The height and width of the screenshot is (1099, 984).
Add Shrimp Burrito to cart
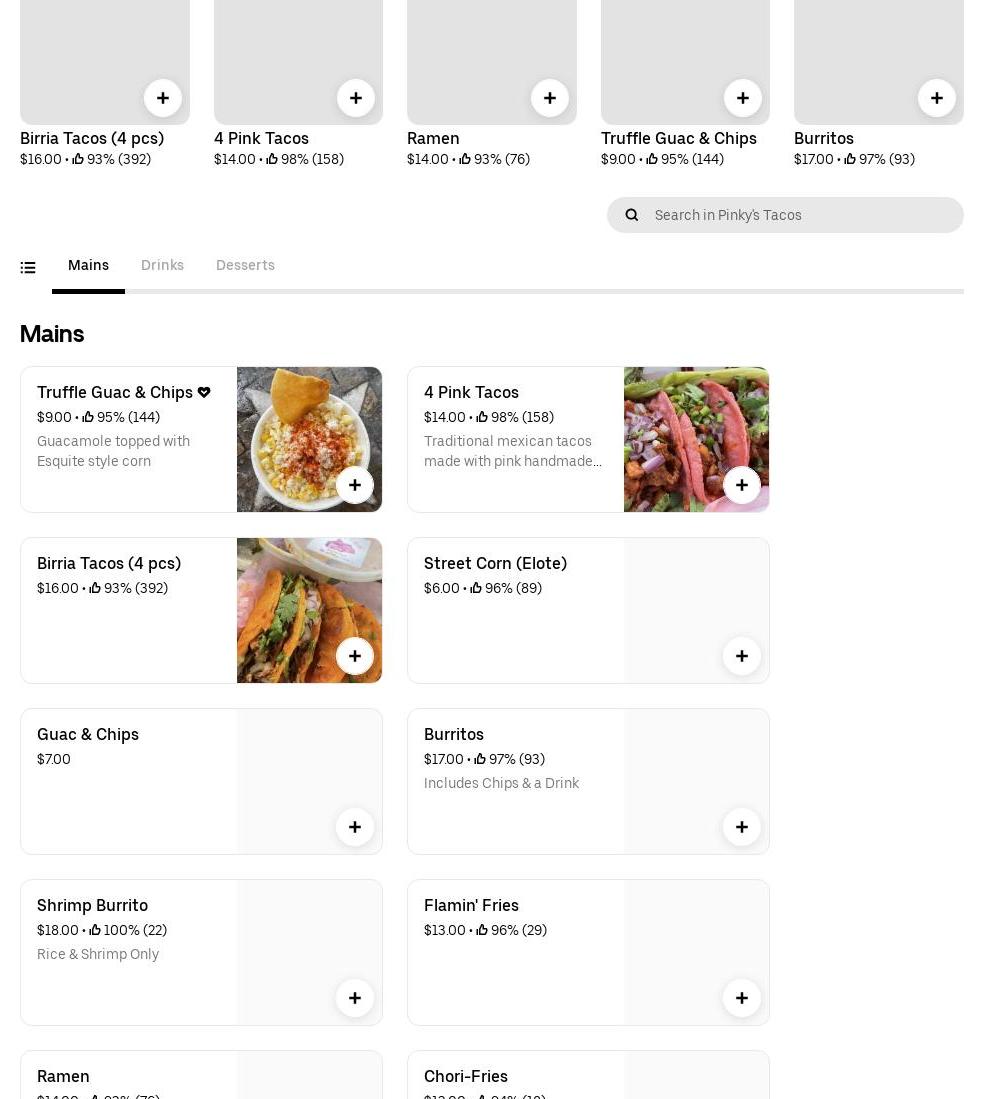coord(354,998)
